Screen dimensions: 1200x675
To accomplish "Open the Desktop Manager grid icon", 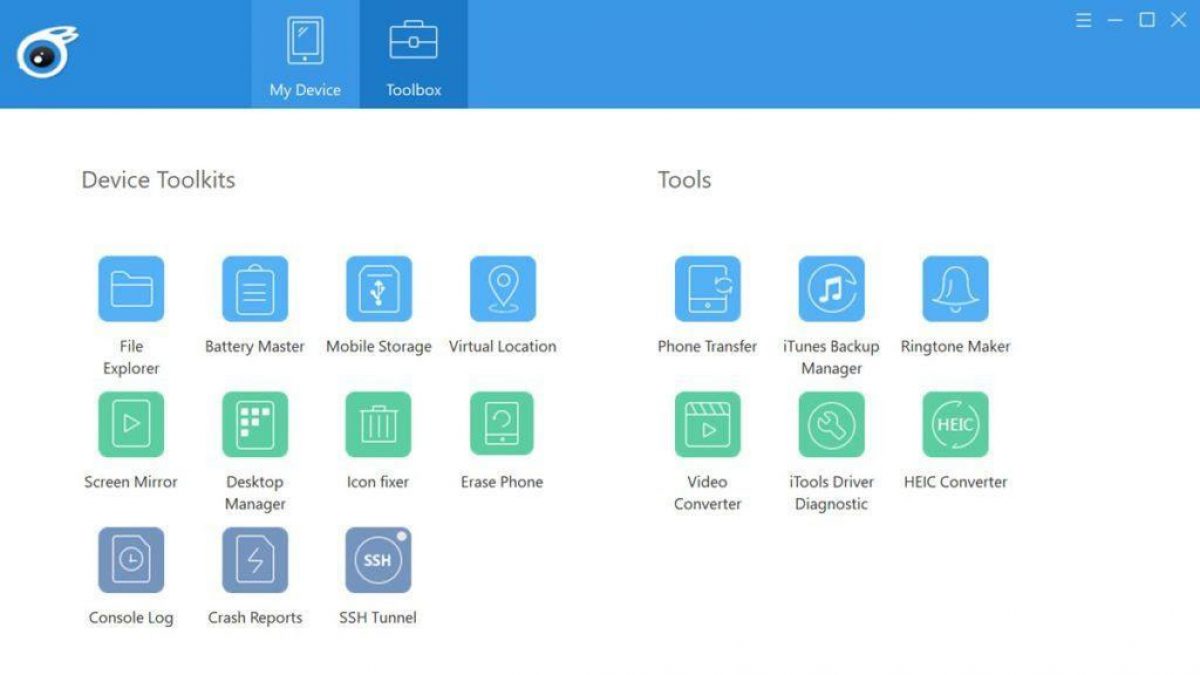I will pyautogui.click(x=255, y=424).
